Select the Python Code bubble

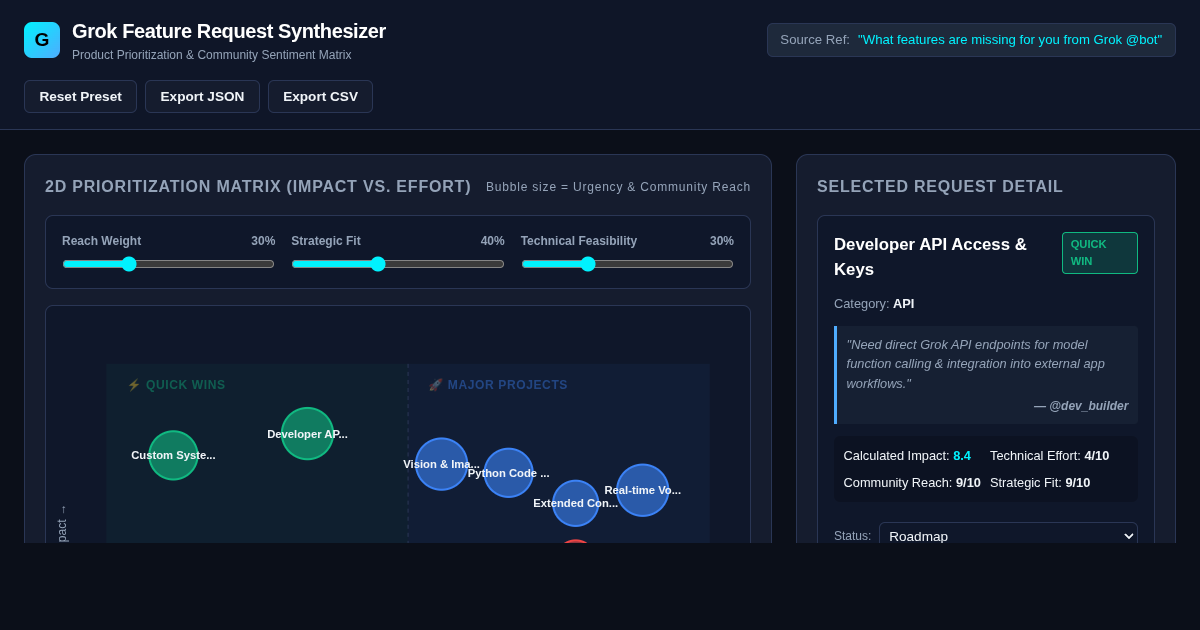coord(508,473)
